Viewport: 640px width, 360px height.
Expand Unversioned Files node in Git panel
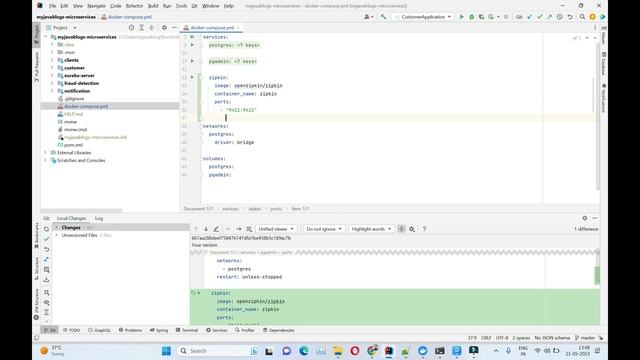coord(57,236)
